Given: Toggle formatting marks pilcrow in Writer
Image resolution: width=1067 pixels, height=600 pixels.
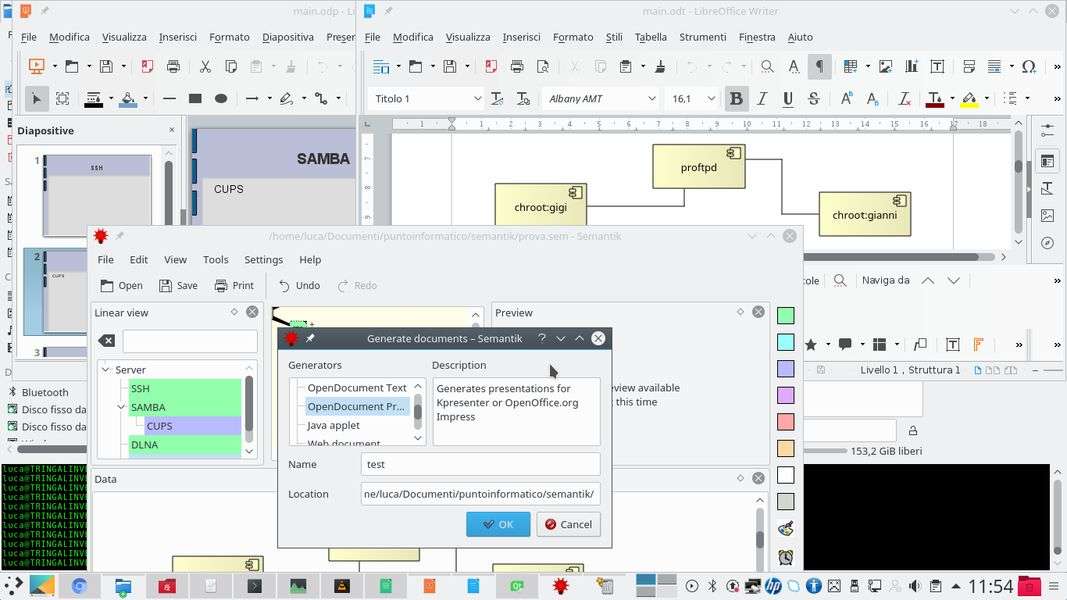Looking at the screenshot, I should [x=819, y=67].
